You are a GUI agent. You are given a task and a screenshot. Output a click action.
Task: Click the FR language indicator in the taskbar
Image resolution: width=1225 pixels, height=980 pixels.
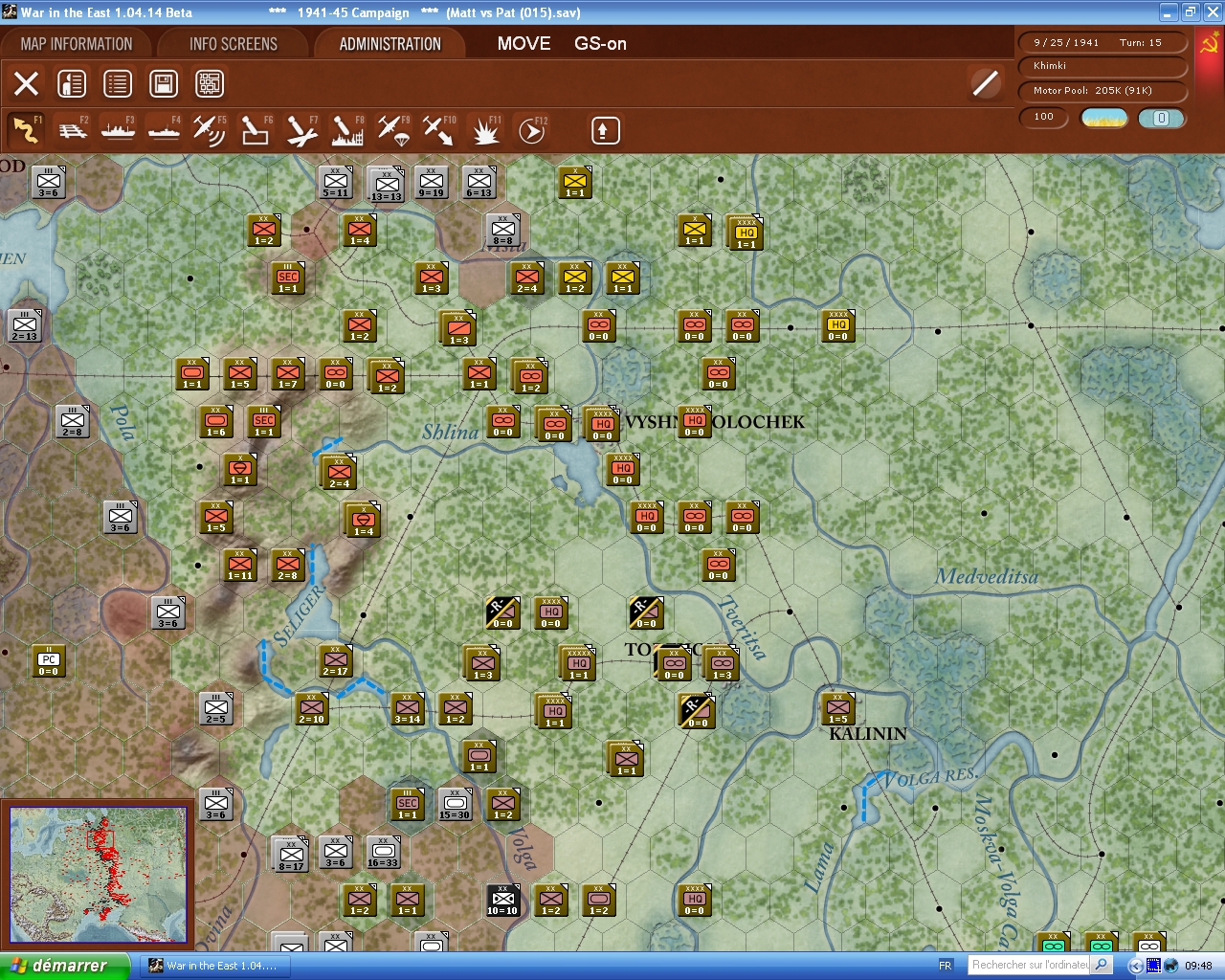point(946,966)
